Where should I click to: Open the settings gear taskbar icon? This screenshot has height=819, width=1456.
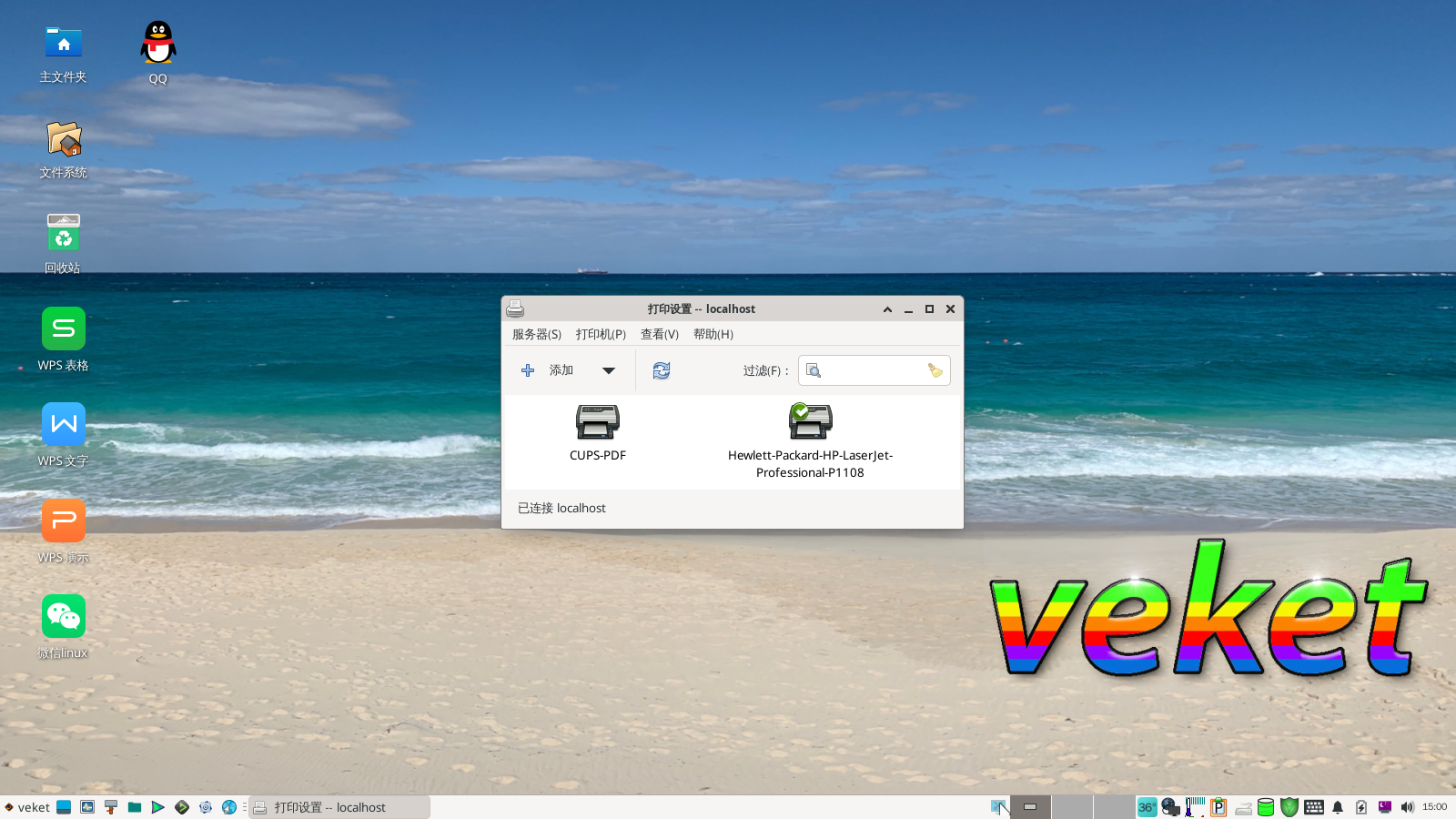click(206, 807)
